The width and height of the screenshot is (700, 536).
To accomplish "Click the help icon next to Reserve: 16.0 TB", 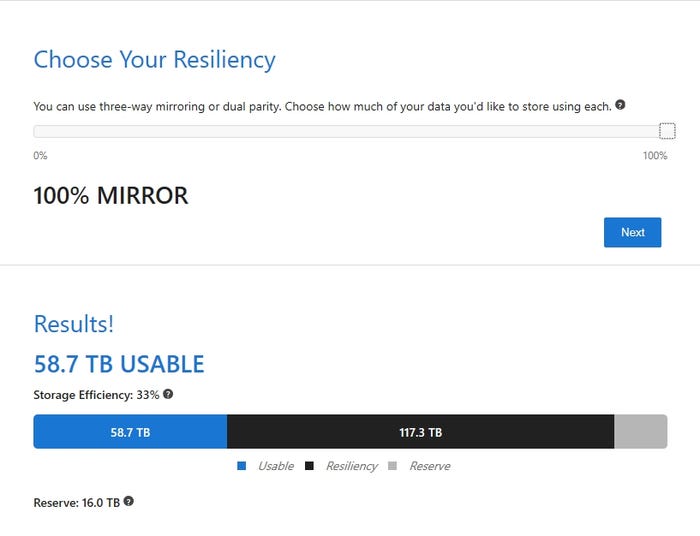I will [129, 501].
